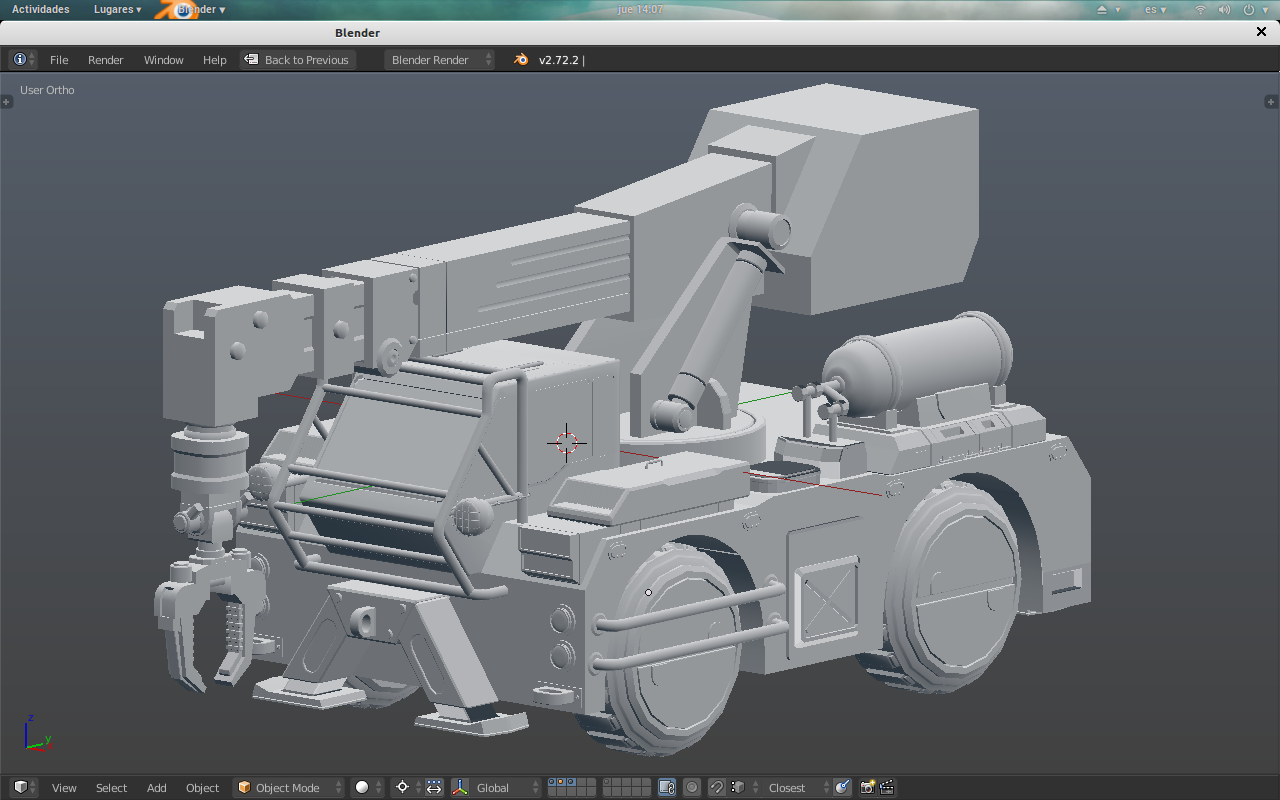This screenshot has height=800, width=1280.
Task: Click the lock layers to scene icon
Action: tap(667, 788)
